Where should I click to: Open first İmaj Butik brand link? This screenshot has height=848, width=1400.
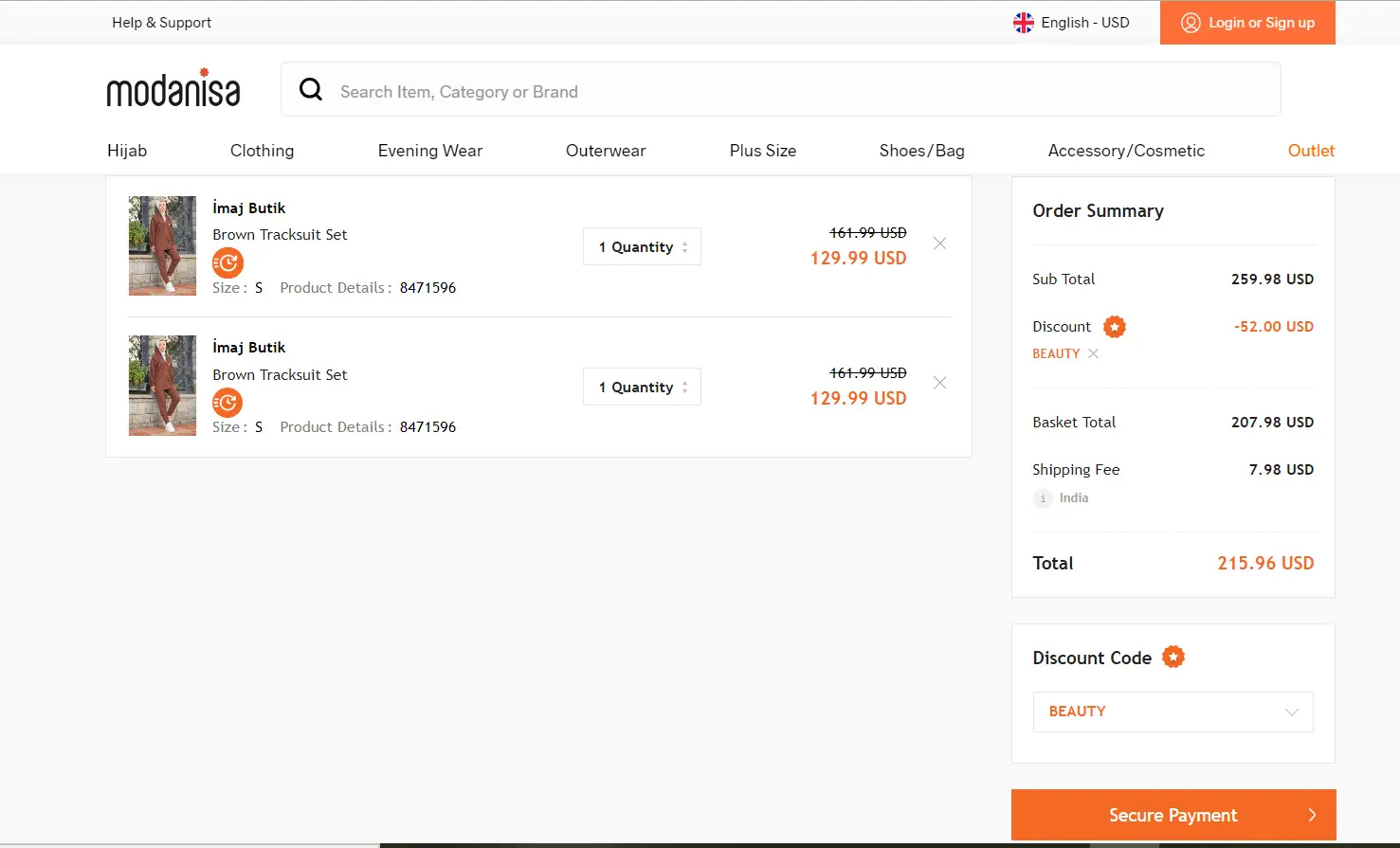(x=248, y=208)
